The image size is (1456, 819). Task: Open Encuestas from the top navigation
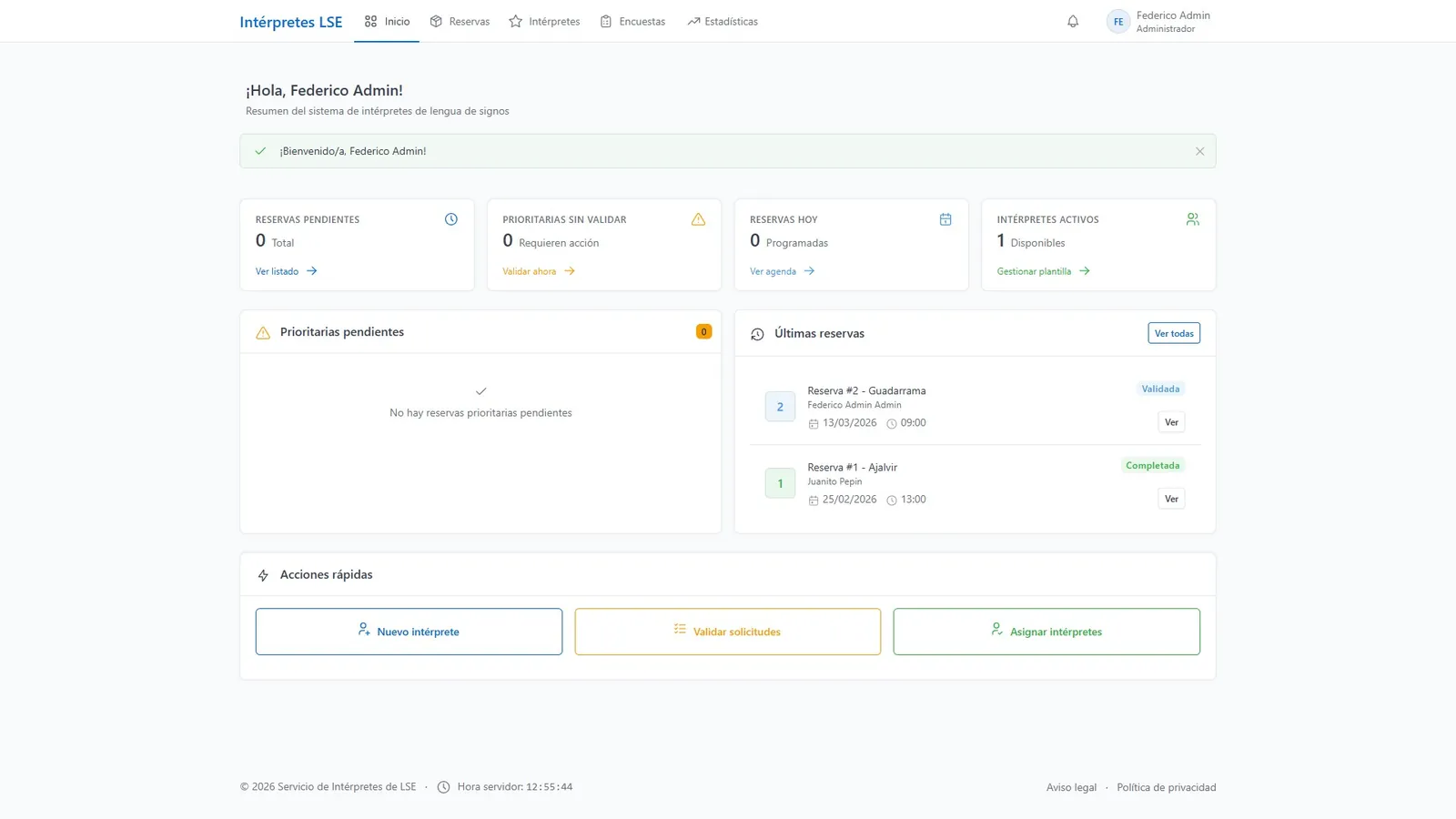click(x=632, y=21)
